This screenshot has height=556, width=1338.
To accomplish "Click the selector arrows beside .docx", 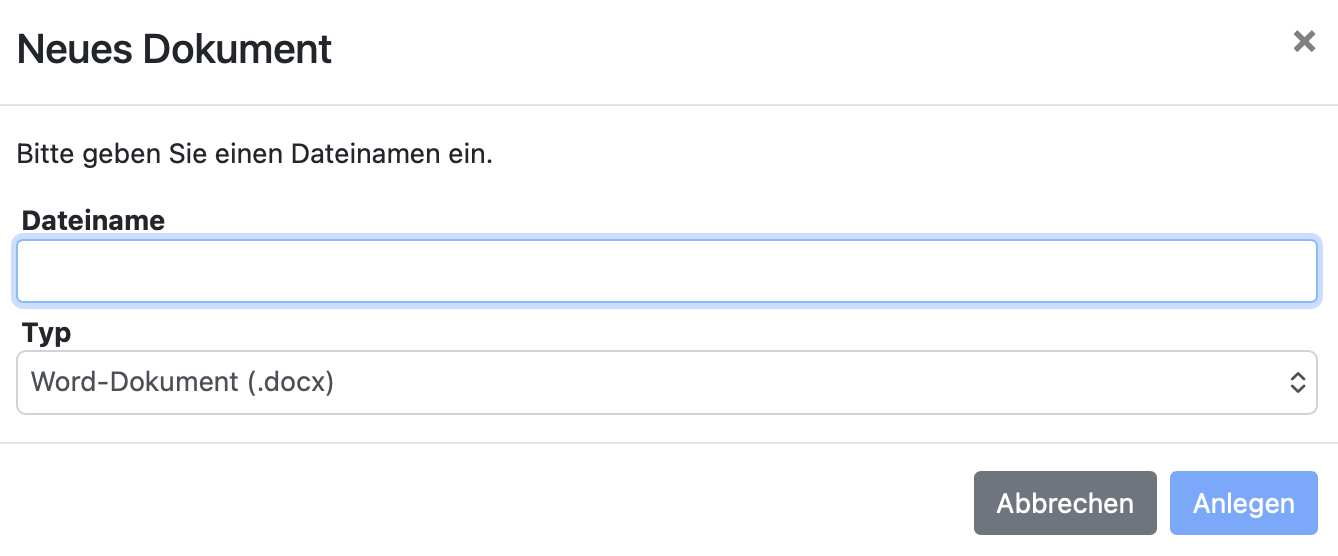I will [1297, 382].
